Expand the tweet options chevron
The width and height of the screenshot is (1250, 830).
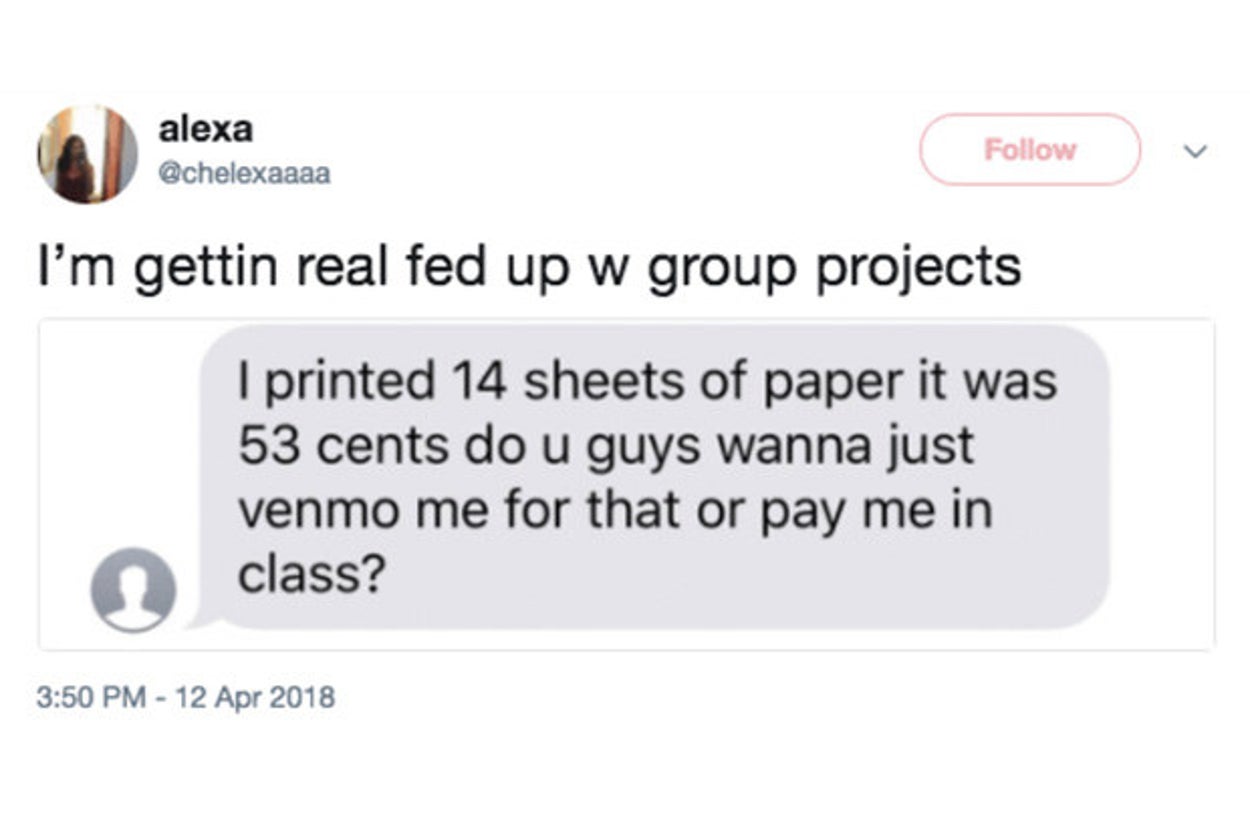click(x=1191, y=150)
